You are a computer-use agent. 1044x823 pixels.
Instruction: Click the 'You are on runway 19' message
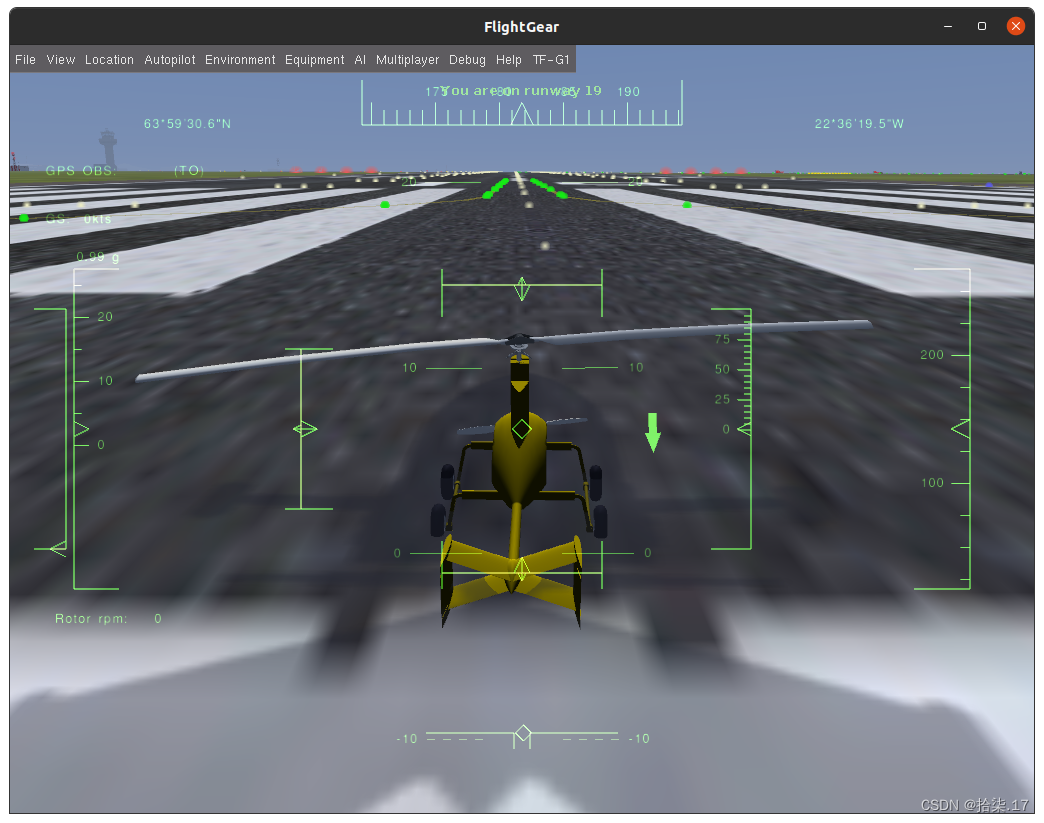521,90
